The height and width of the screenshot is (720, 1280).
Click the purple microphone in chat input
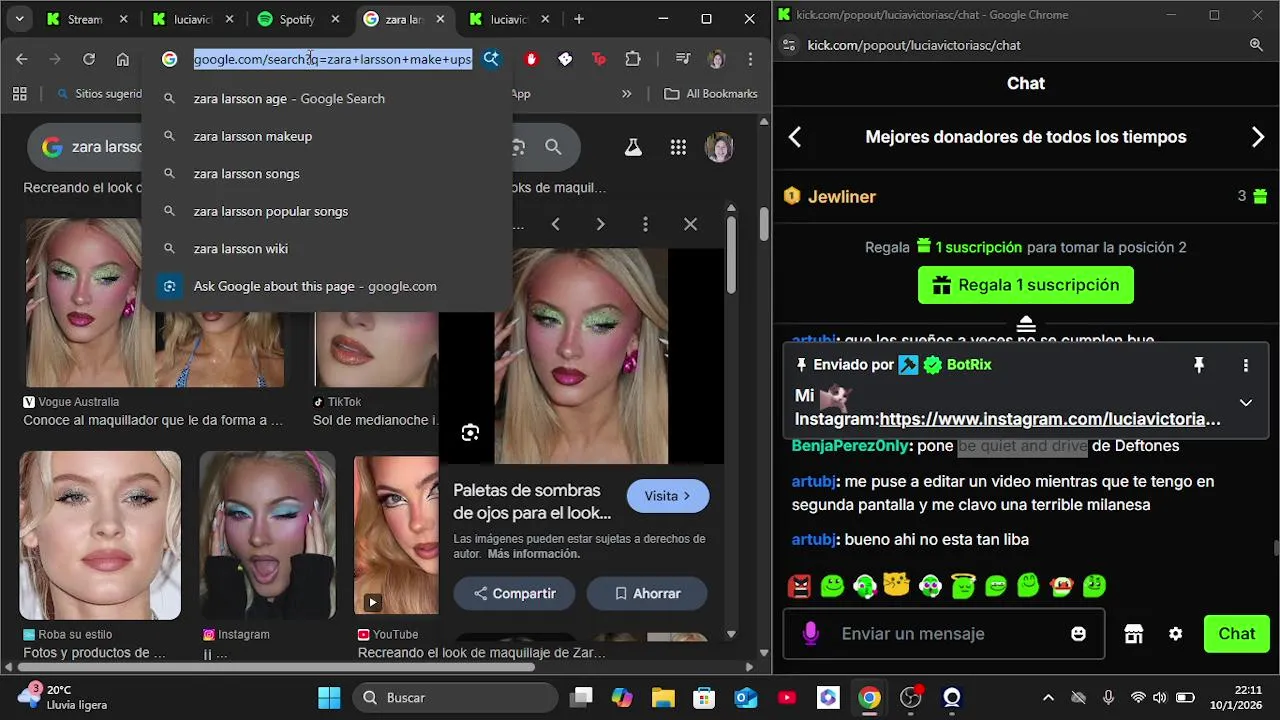coord(810,633)
